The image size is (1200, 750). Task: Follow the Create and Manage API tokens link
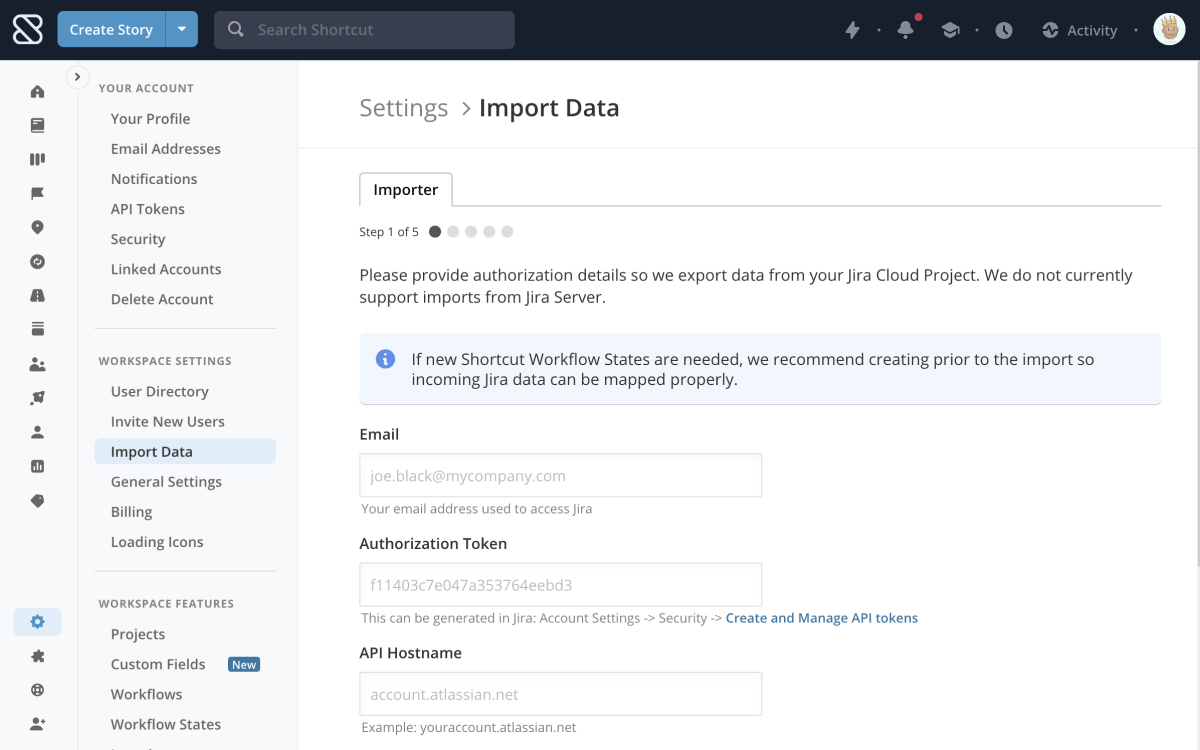tap(822, 618)
